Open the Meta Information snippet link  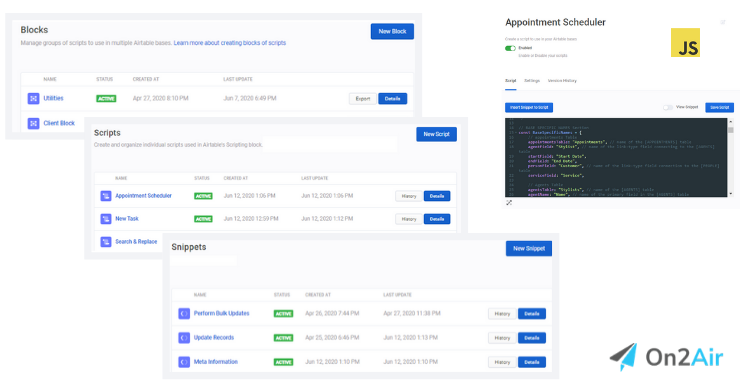click(x=216, y=362)
